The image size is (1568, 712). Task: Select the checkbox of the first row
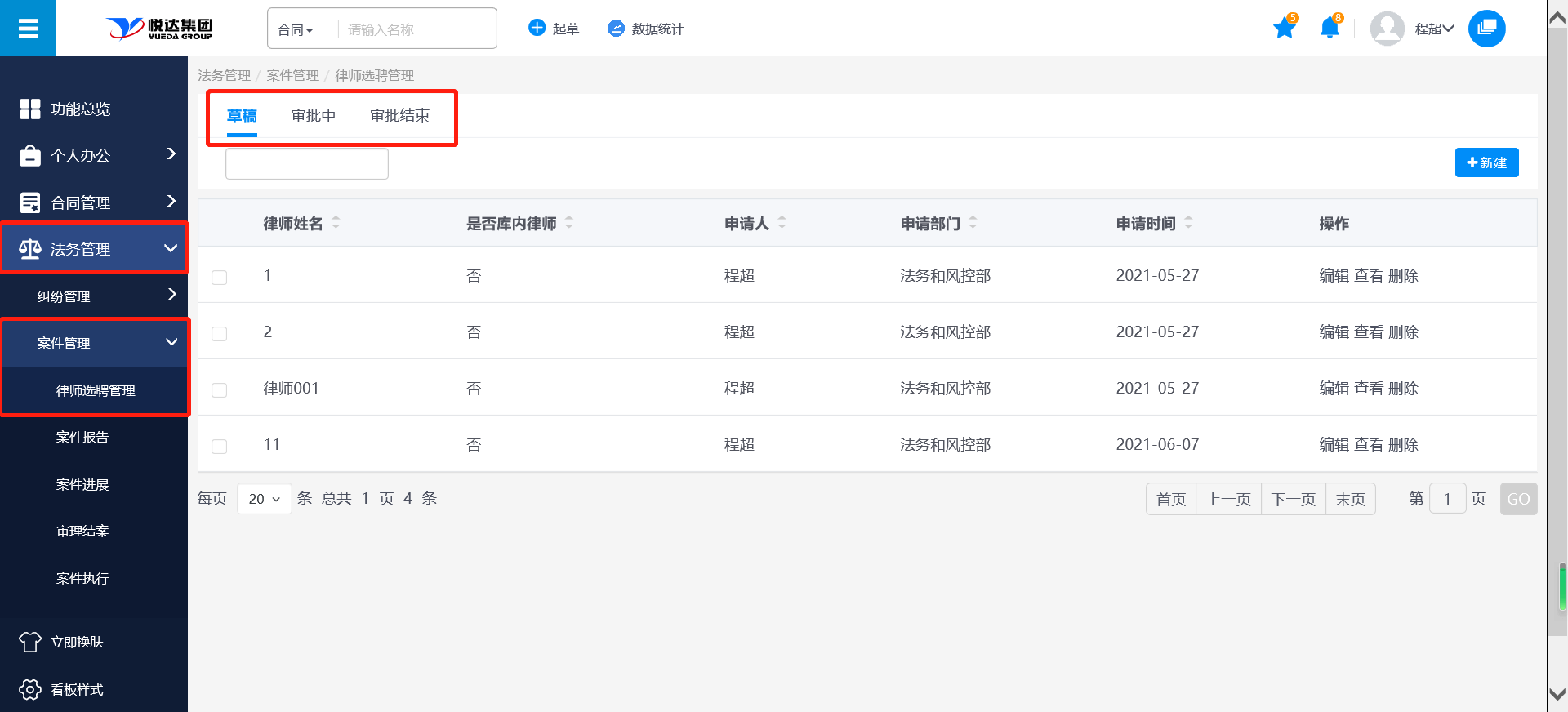(x=219, y=278)
